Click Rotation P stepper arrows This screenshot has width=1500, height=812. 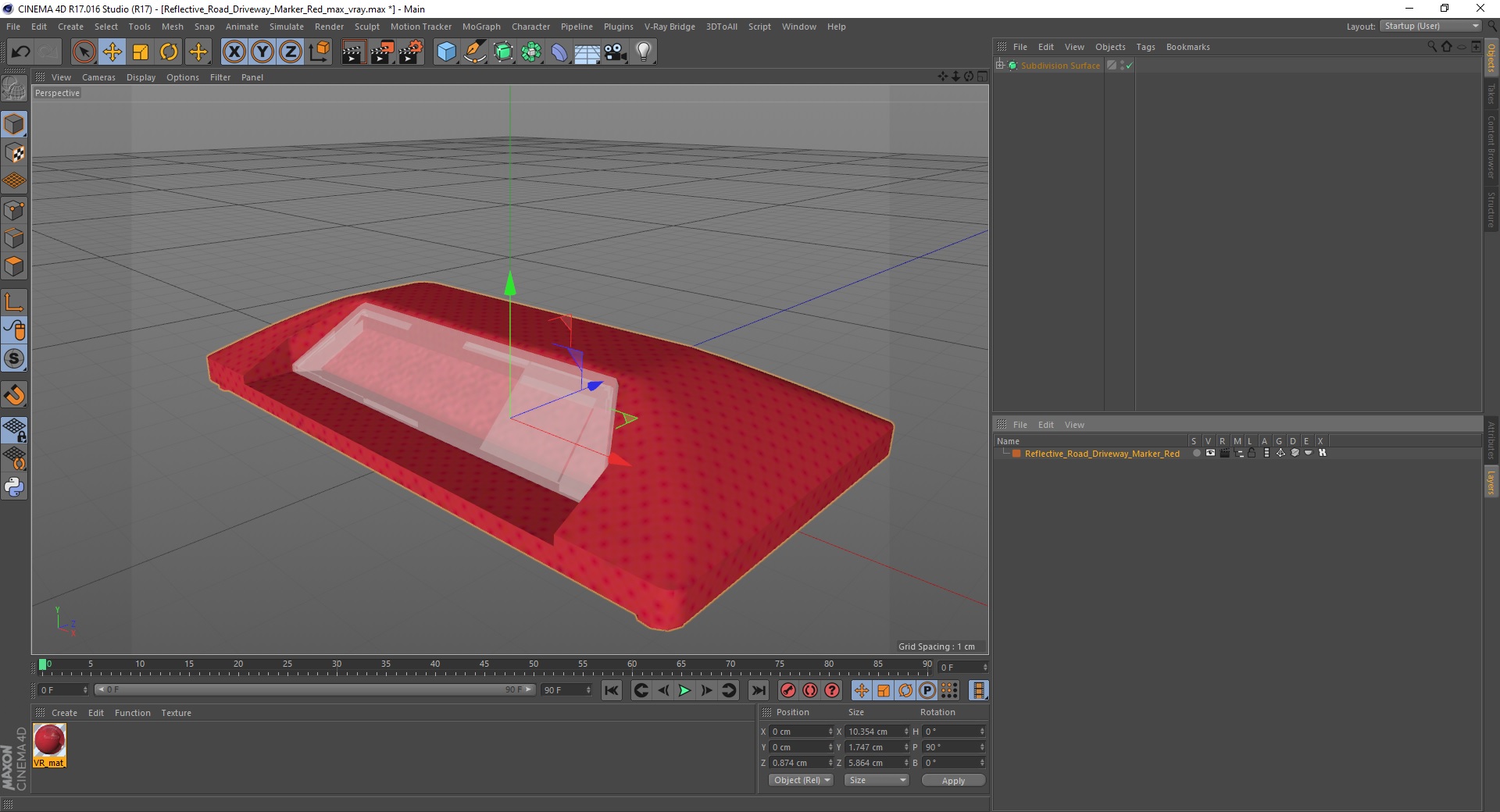[x=982, y=747]
